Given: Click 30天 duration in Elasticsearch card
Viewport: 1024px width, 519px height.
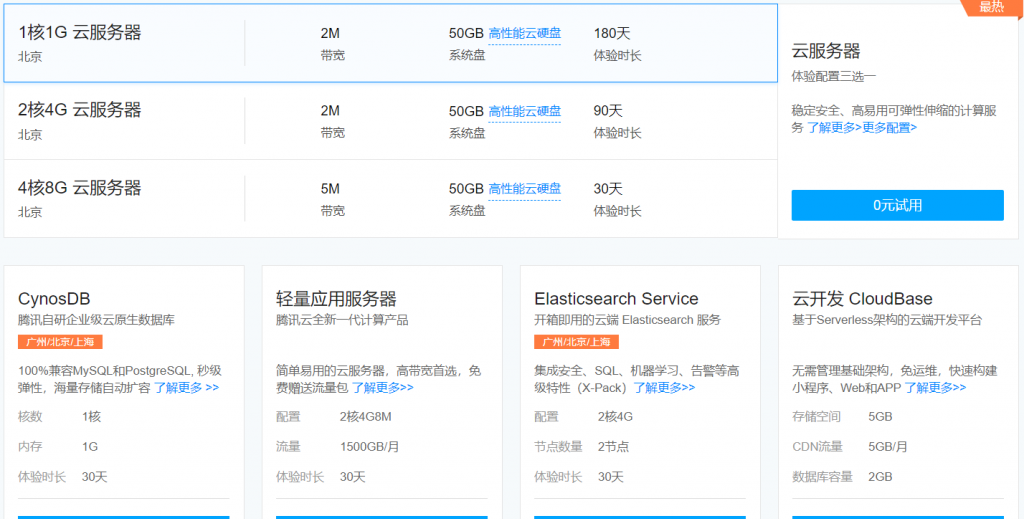Looking at the screenshot, I should point(611,477).
